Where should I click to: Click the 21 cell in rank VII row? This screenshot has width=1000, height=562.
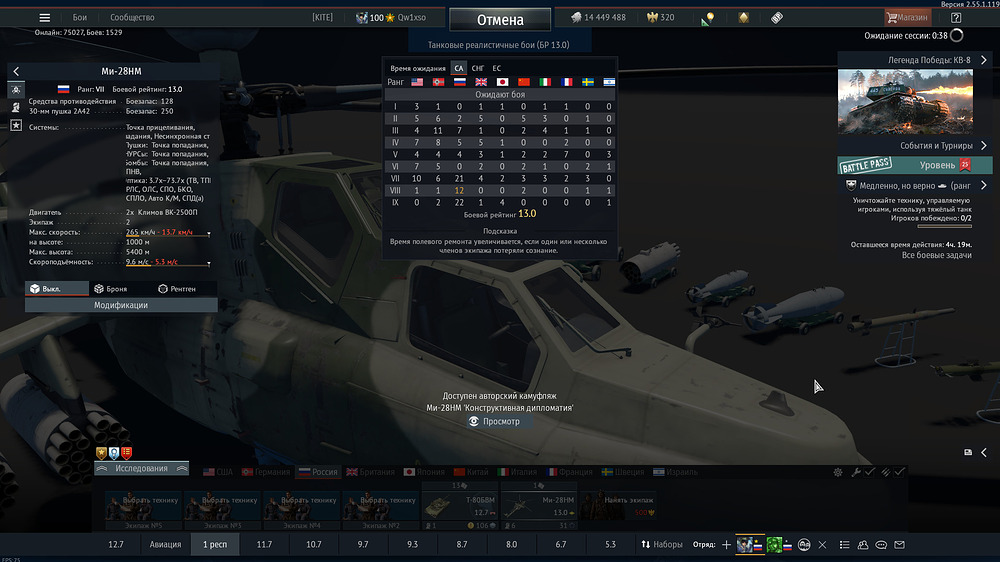tap(459, 179)
